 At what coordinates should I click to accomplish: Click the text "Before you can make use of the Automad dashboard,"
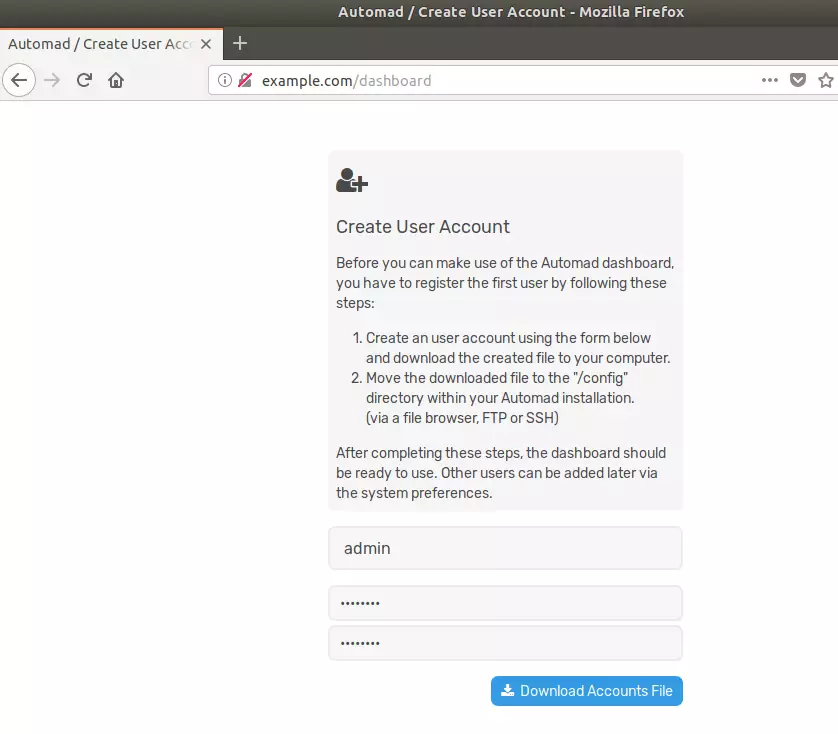click(505, 263)
